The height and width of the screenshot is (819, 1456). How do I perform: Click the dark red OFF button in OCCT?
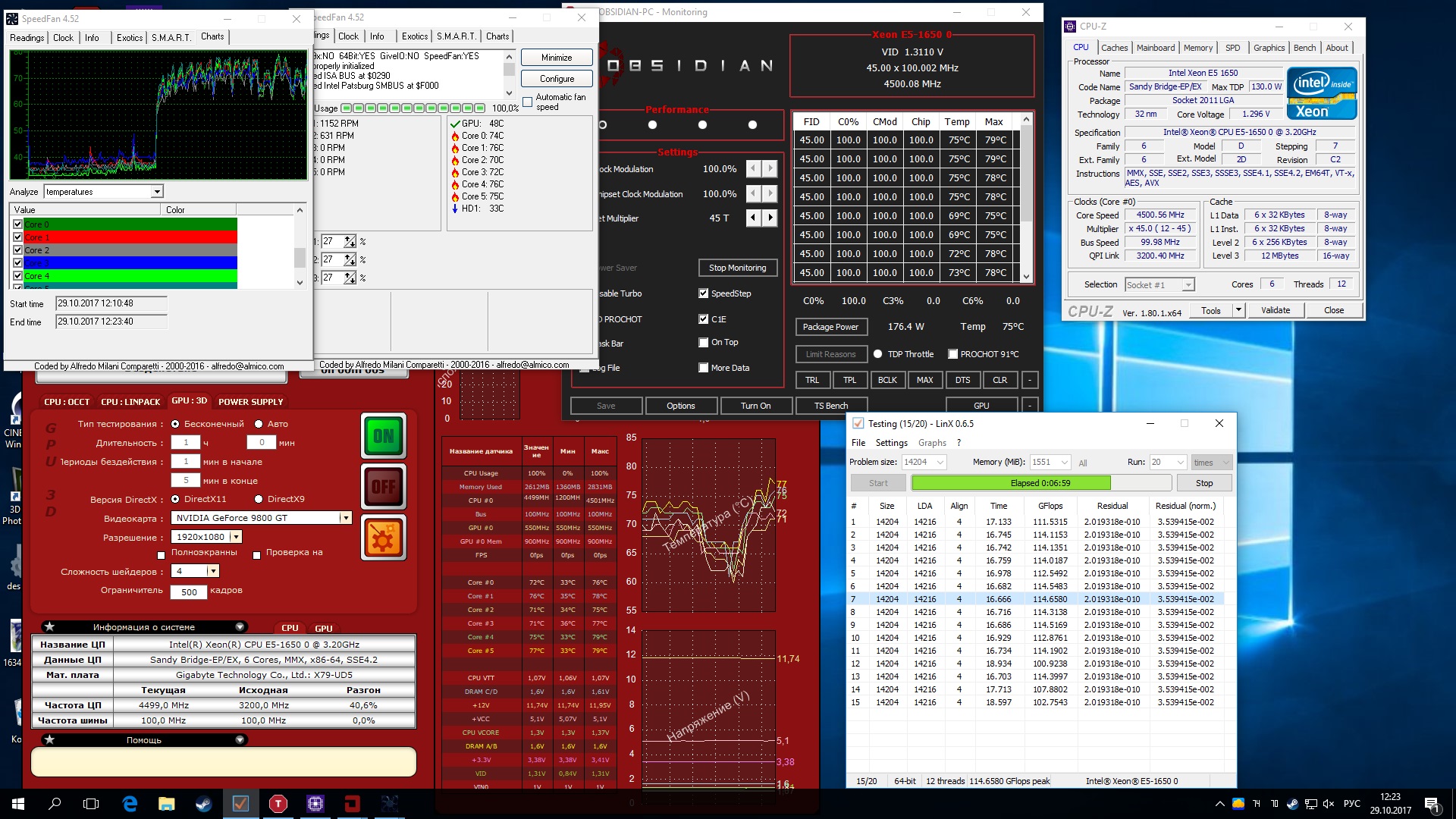384,486
